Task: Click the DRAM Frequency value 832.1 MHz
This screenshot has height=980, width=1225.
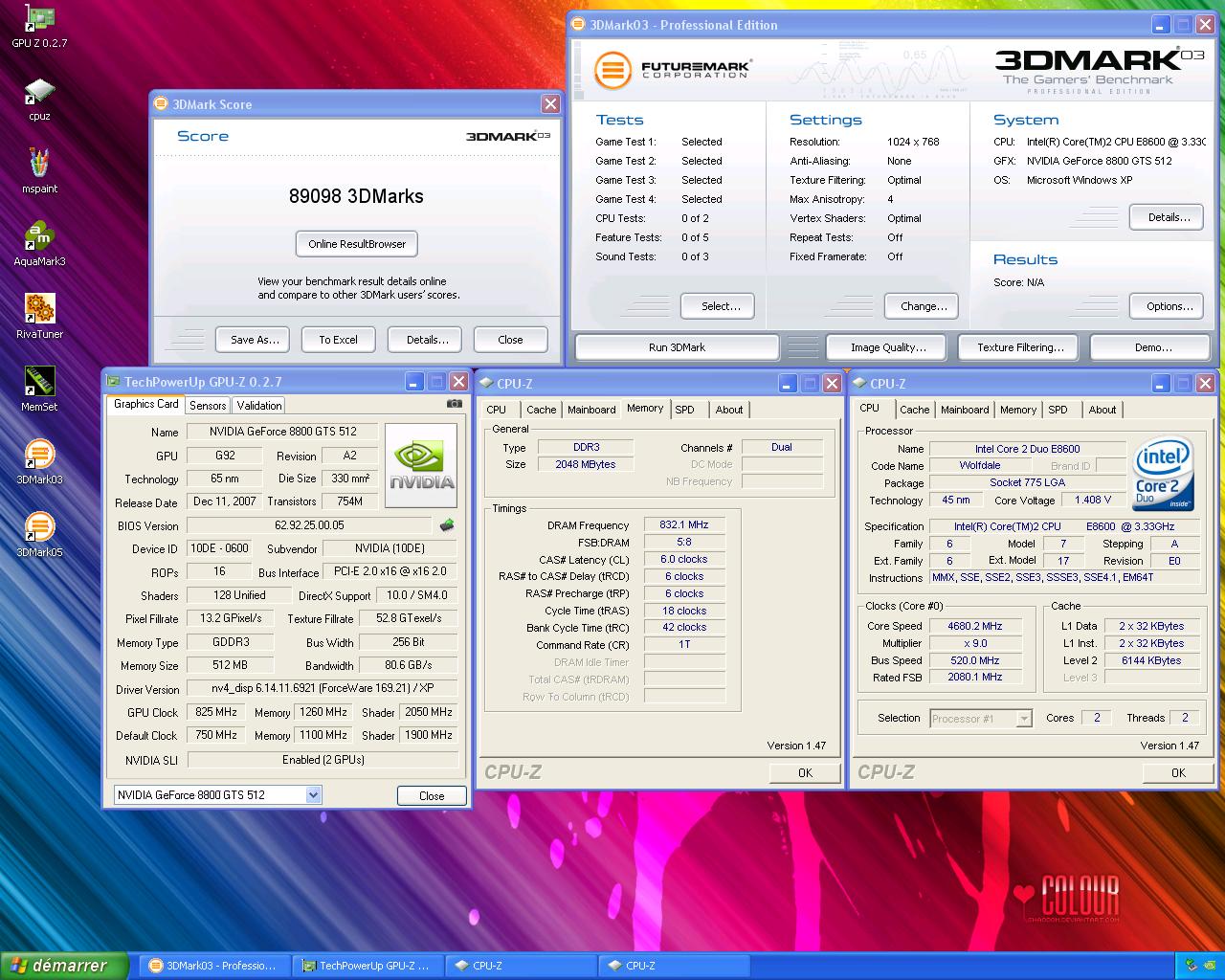Action: [684, 525]
